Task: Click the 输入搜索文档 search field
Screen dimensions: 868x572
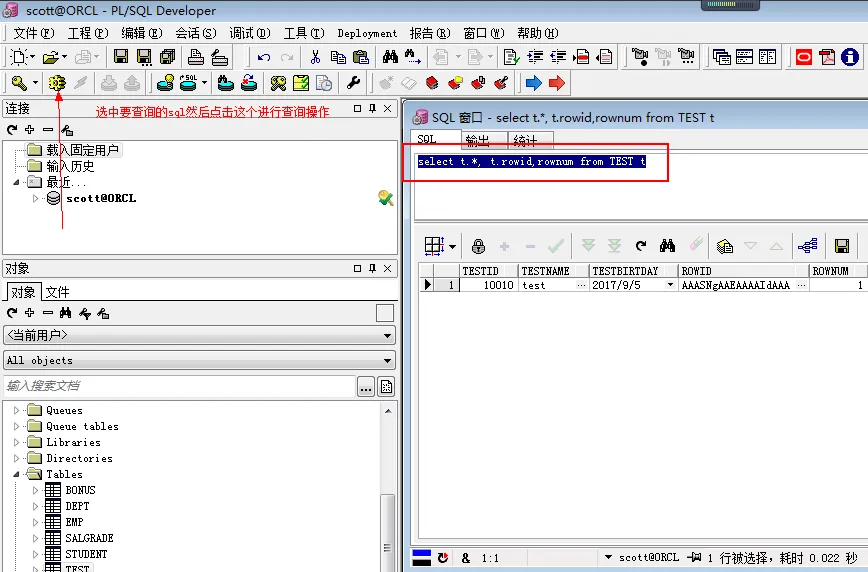Action: (x=180, y=386)
